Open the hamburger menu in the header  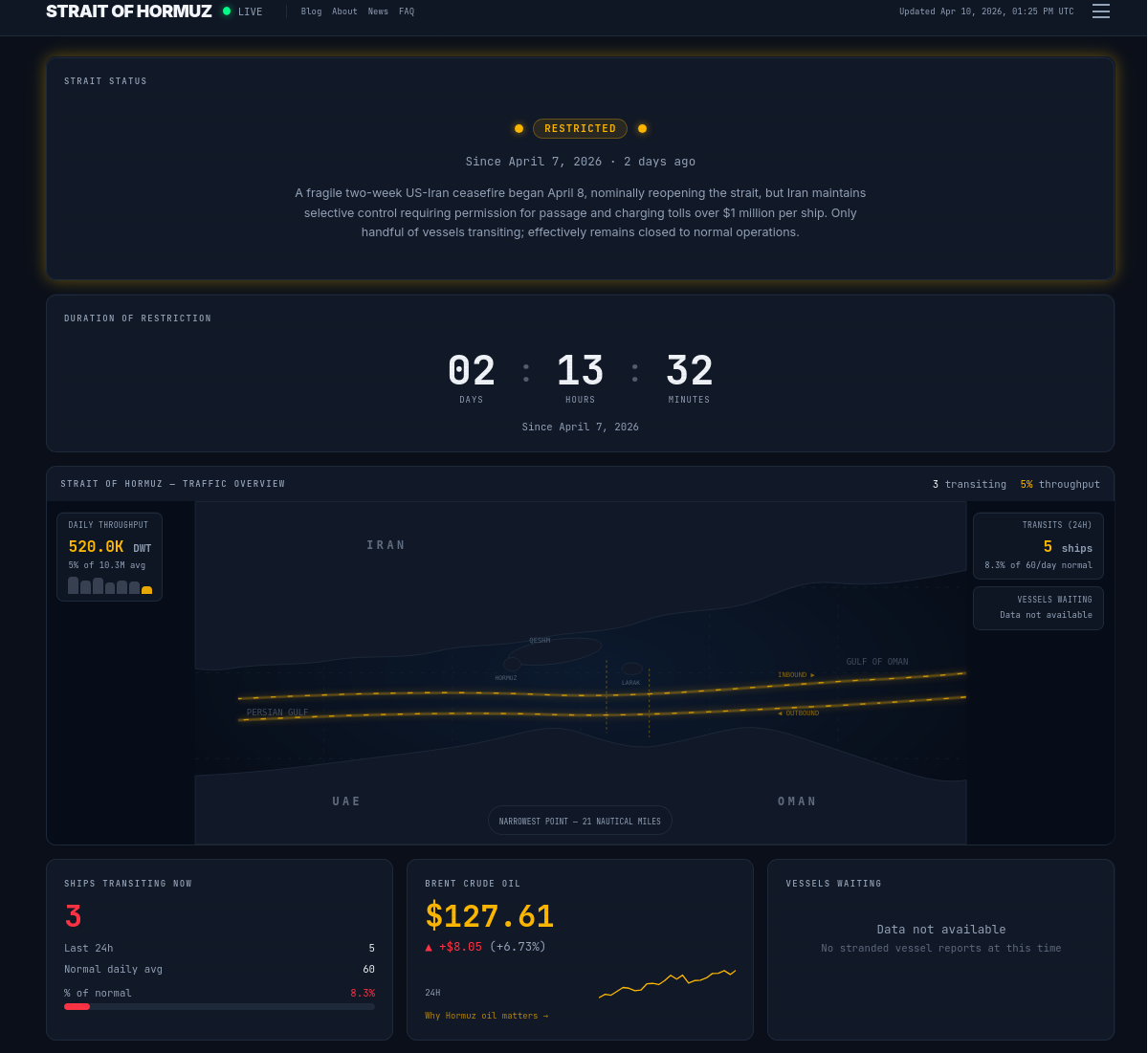coord(1101,11)
